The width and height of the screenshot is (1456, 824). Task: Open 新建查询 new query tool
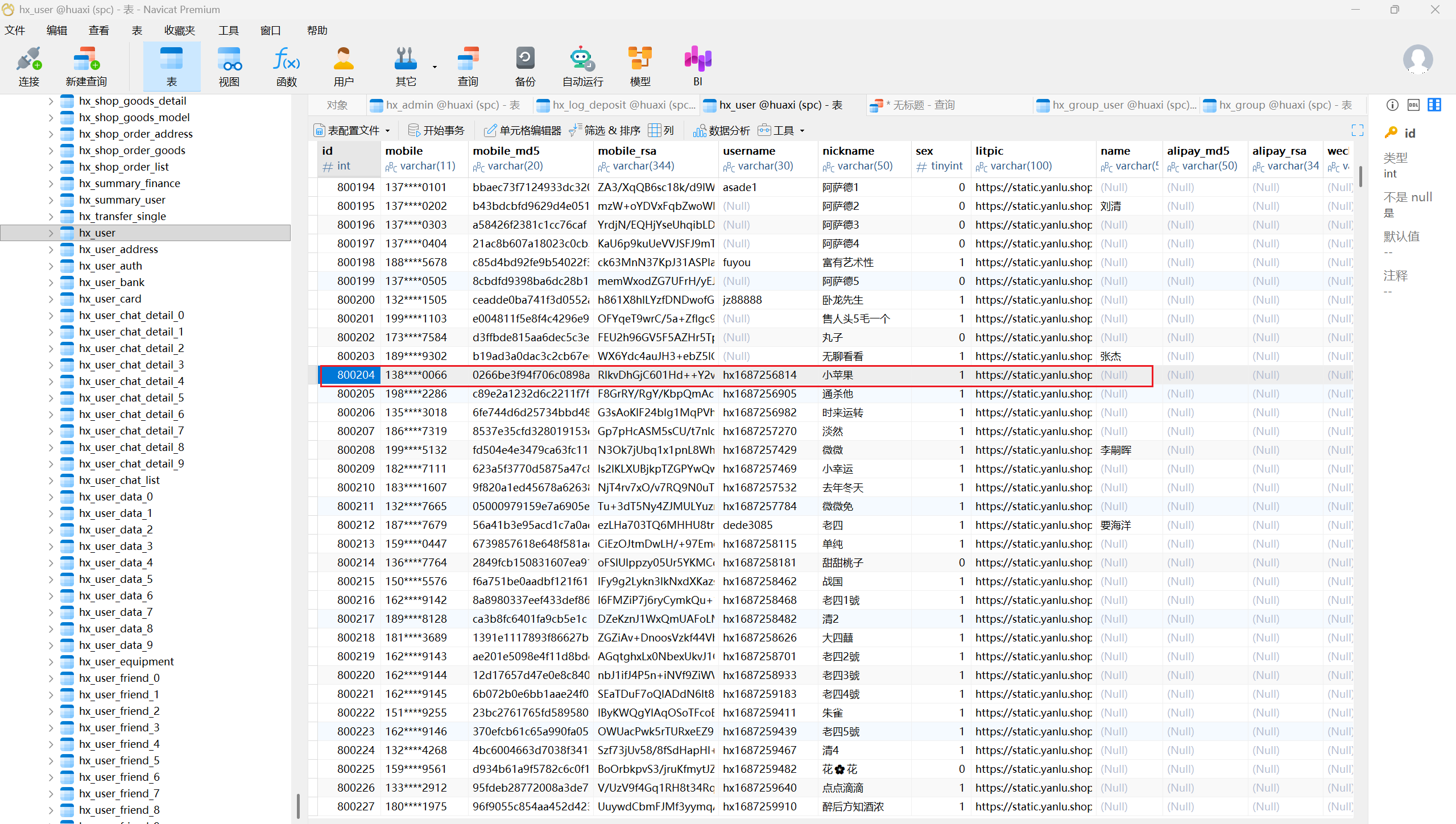pos(86,66)
